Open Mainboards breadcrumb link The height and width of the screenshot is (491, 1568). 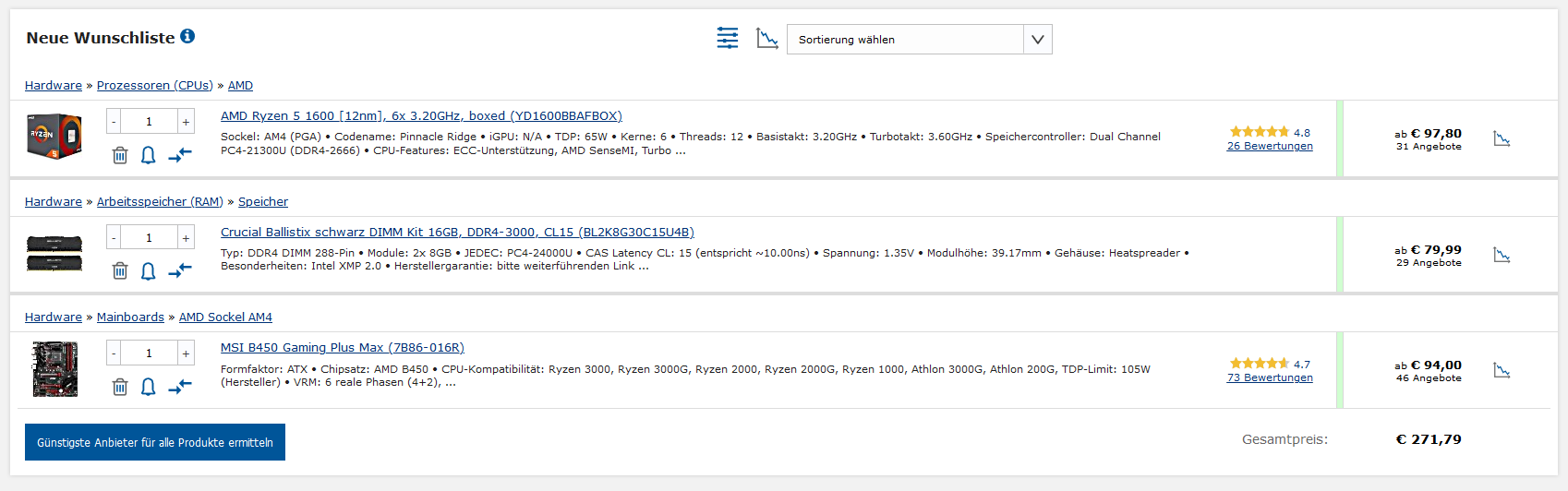click(x=130, y=317)
